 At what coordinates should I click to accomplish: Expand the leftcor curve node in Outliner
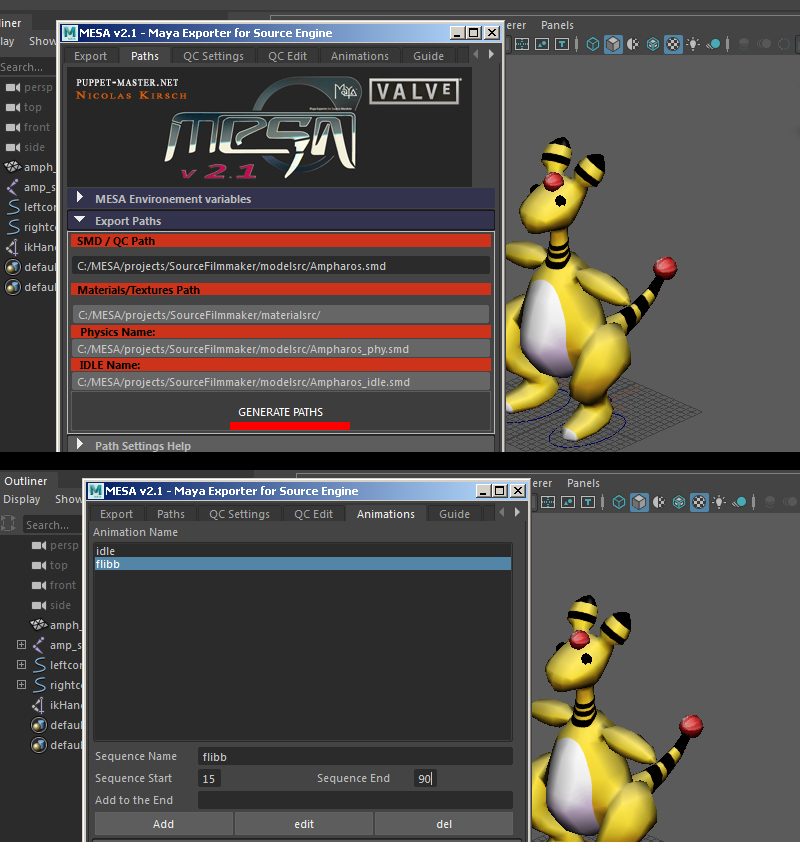pos(21,664)
